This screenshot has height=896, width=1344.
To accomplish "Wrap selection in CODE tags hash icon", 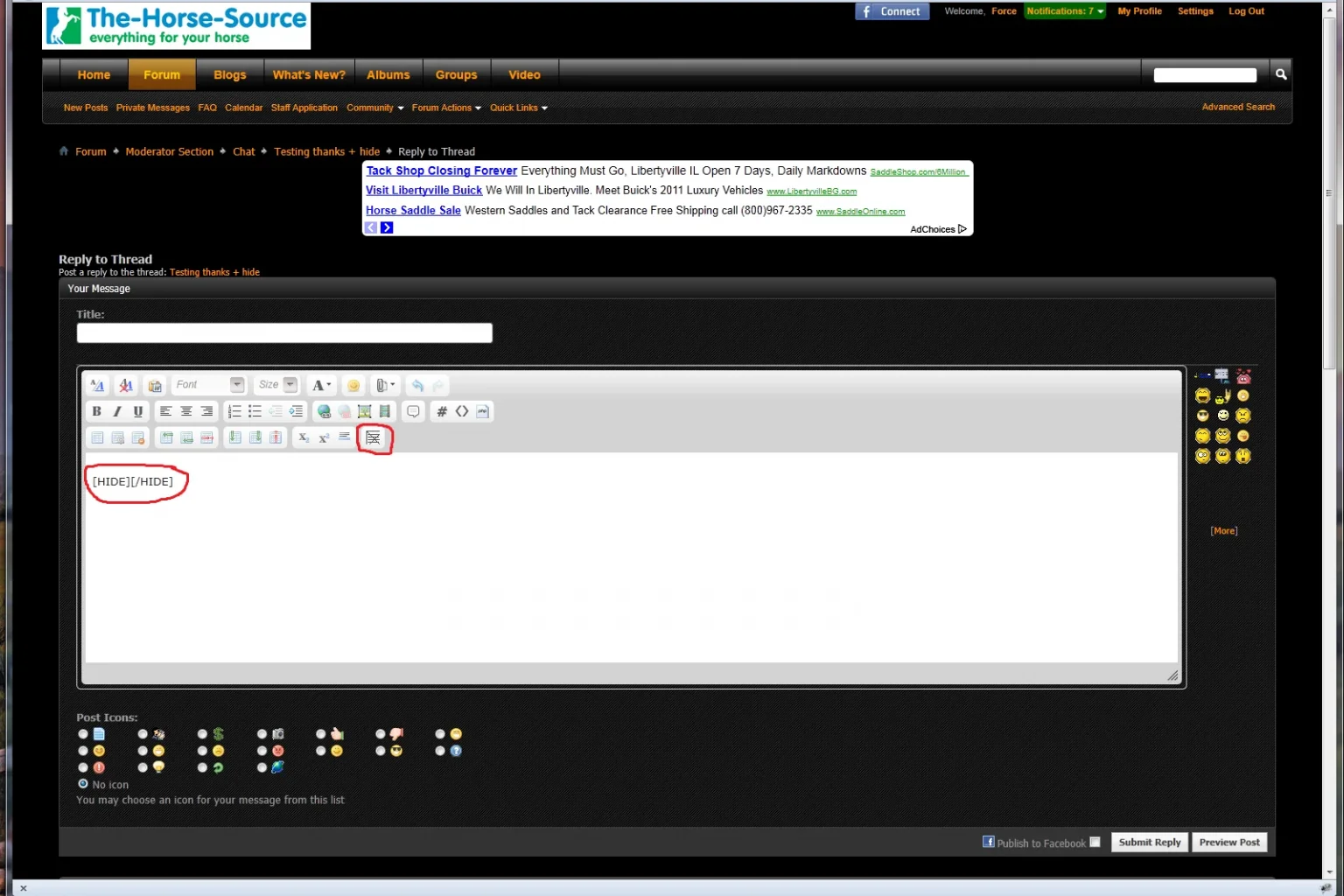I will (x=442, y=411).
